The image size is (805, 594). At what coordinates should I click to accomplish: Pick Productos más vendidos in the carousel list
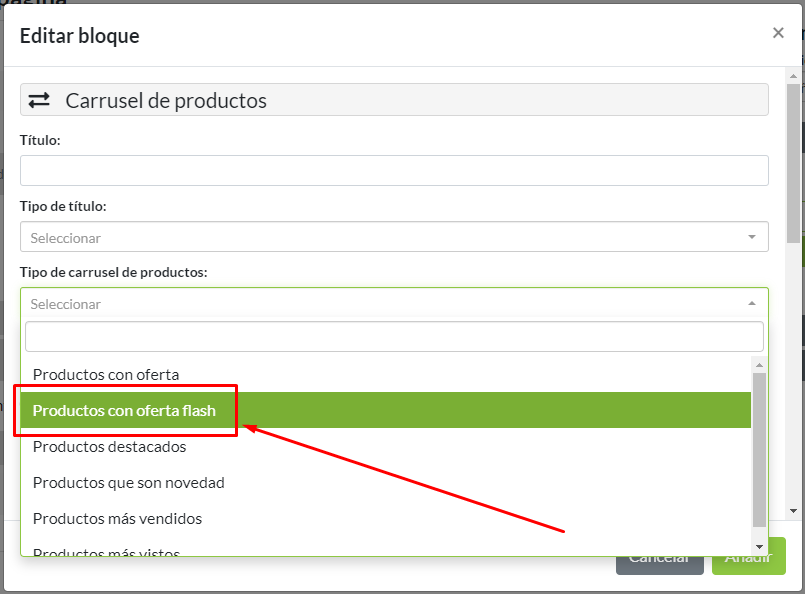117,518
